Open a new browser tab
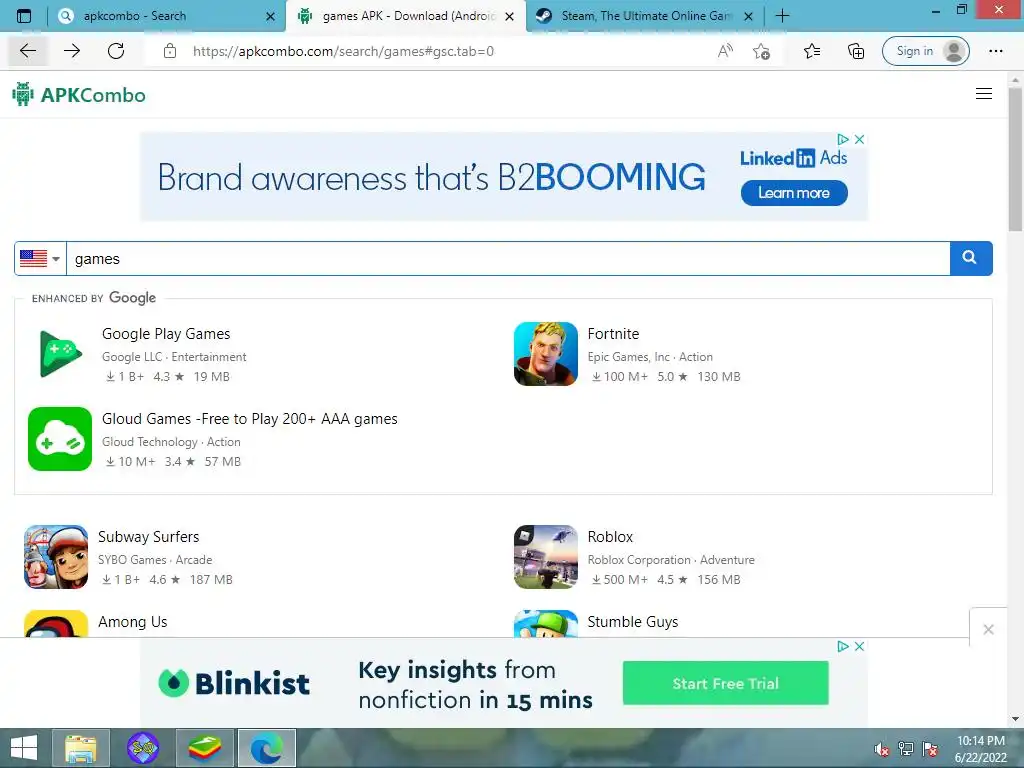Image resolution: width=1024 pixels, height=768 pixels. coord(782,16)
